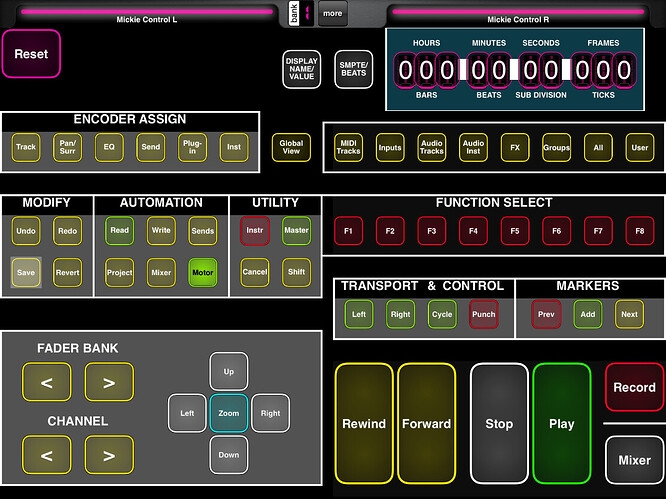The height and width of the screenshot is (499, 666).
Task: Show Audio Inst view
Action: [473, 147]
